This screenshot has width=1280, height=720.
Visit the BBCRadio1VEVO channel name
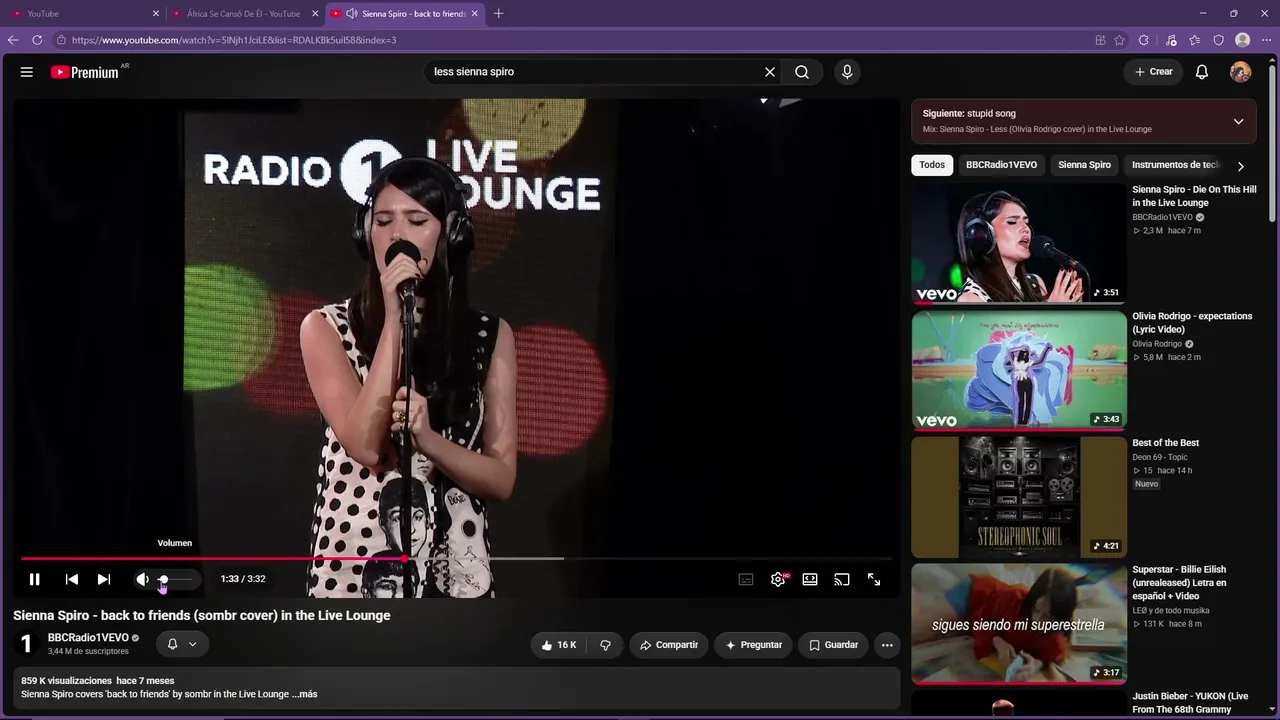[x=88, y=638]
